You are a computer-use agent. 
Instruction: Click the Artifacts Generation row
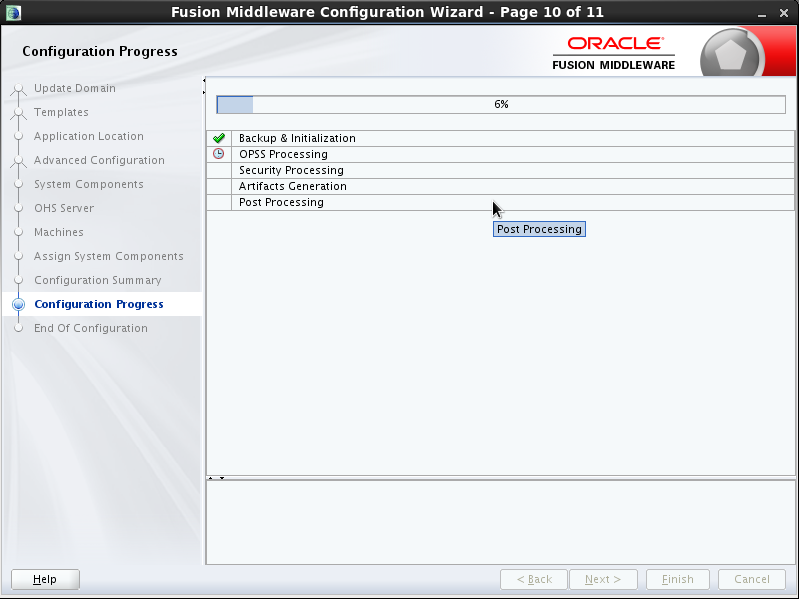coord(500,186)
